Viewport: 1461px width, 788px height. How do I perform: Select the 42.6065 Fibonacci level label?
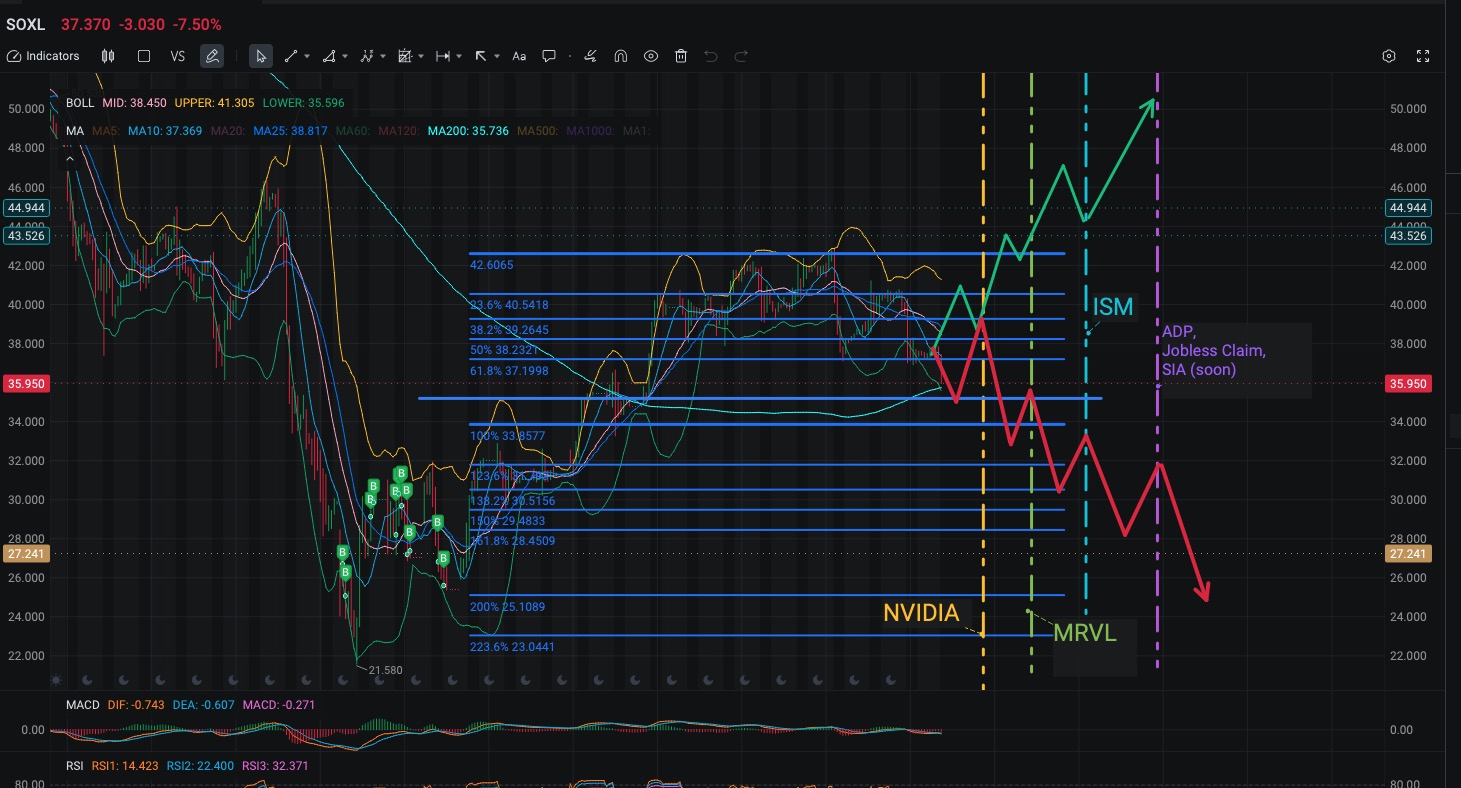[x=492, y=265]
